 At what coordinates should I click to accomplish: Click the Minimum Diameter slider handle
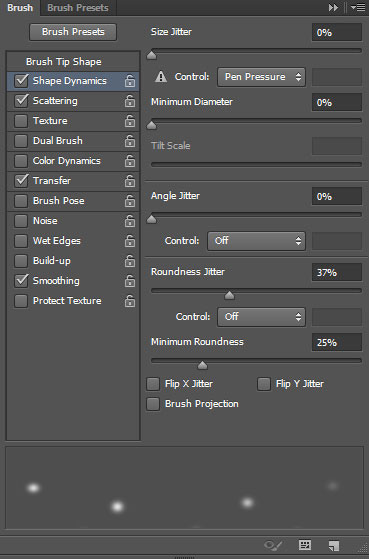pos(152,125)
